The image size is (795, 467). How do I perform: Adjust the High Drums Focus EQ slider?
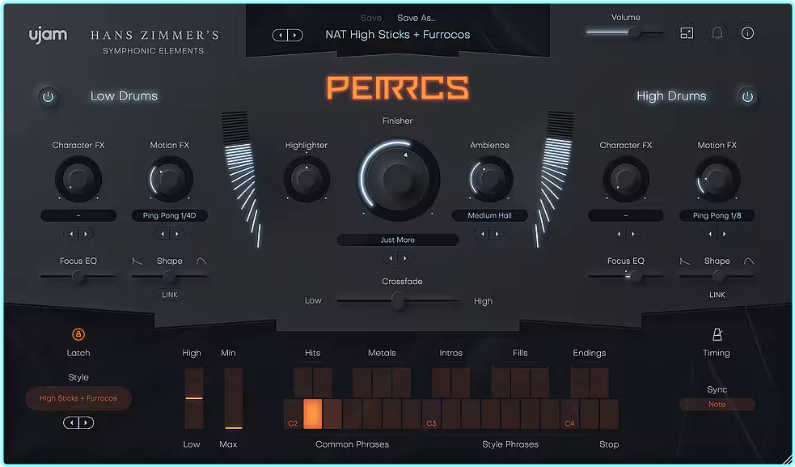(x=626, y=276)
